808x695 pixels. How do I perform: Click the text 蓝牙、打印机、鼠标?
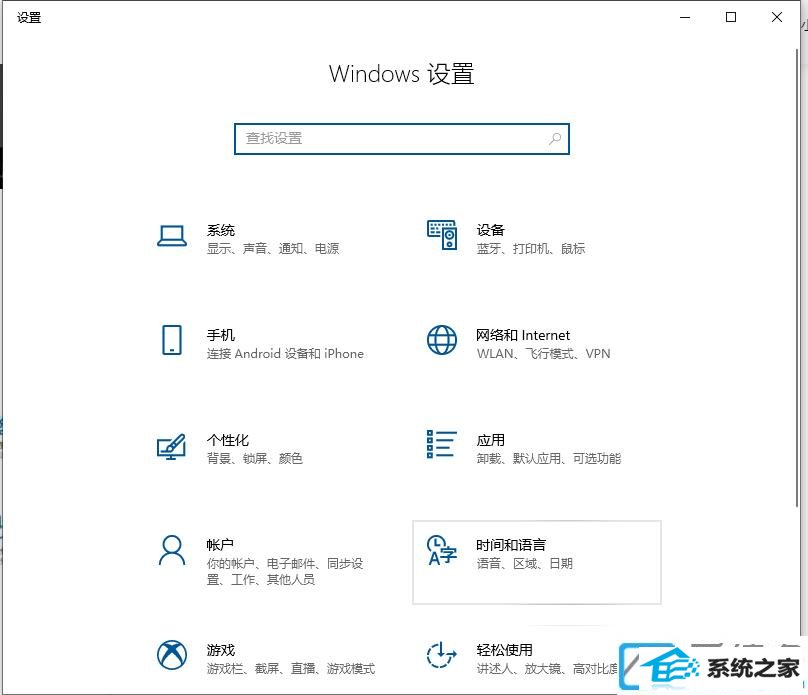click(531, 249)
